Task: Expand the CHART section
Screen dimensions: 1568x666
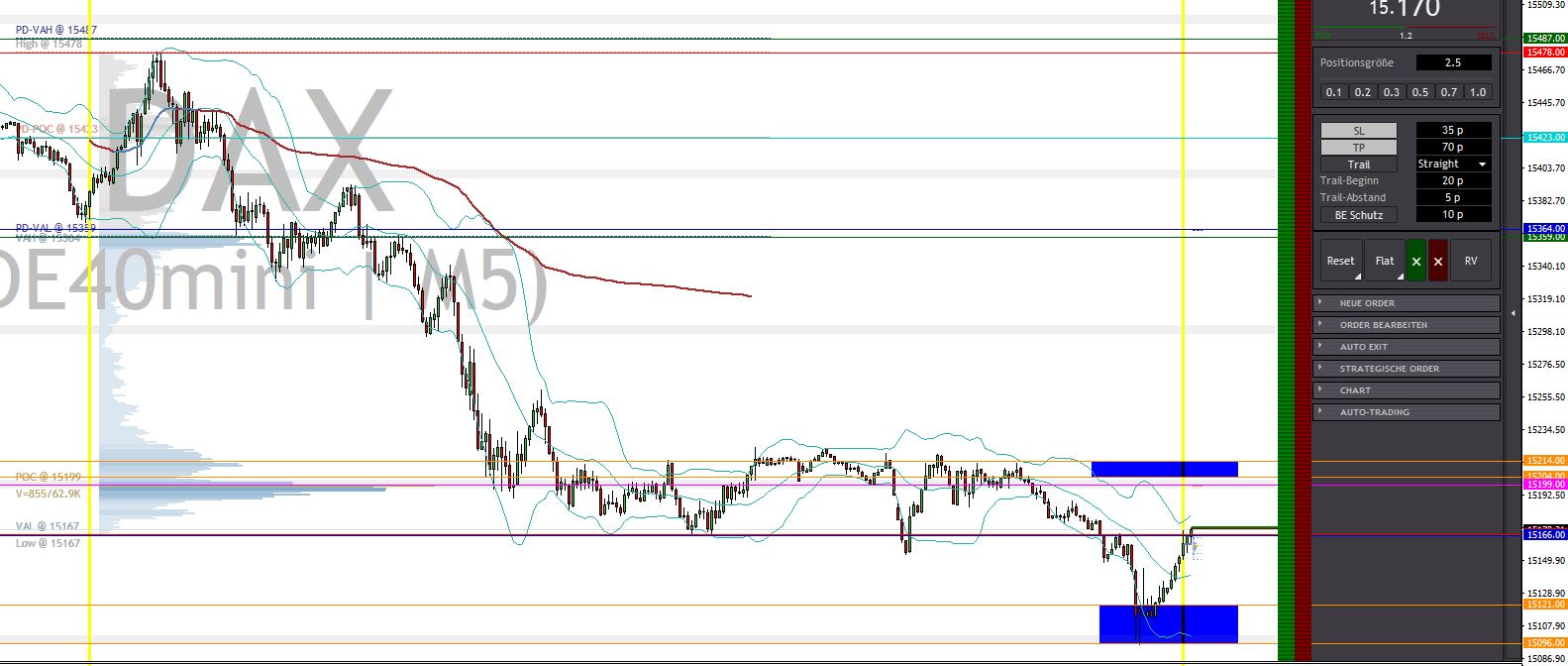Action: coord(1407,390)
